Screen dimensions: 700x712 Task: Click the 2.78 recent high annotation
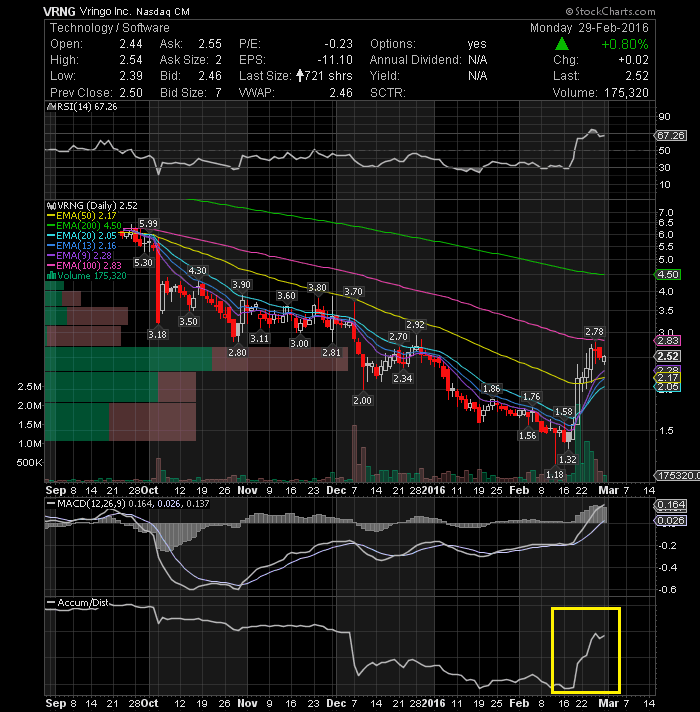tap(594, 331)
